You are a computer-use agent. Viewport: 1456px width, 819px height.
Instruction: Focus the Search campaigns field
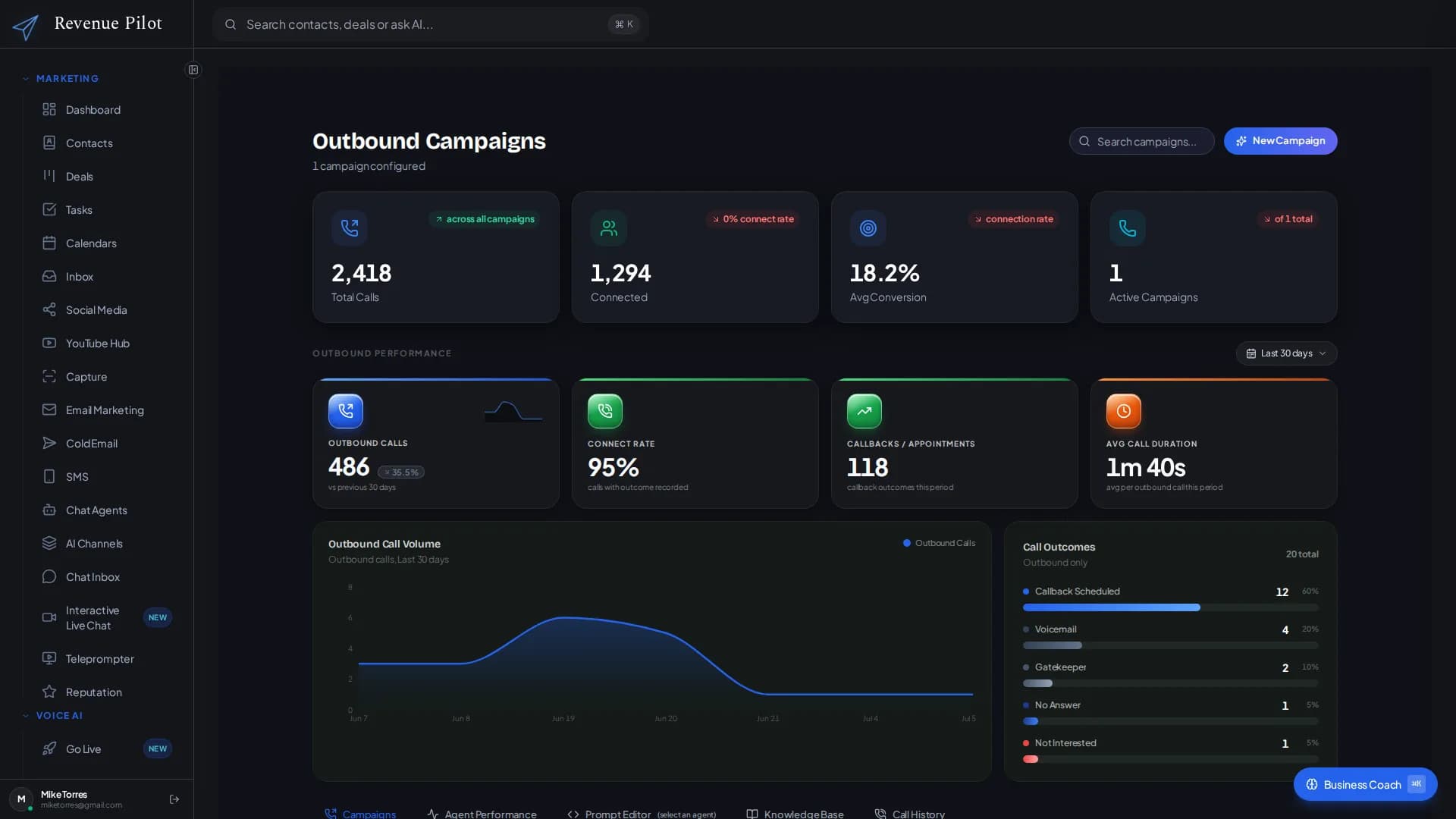1142,141
